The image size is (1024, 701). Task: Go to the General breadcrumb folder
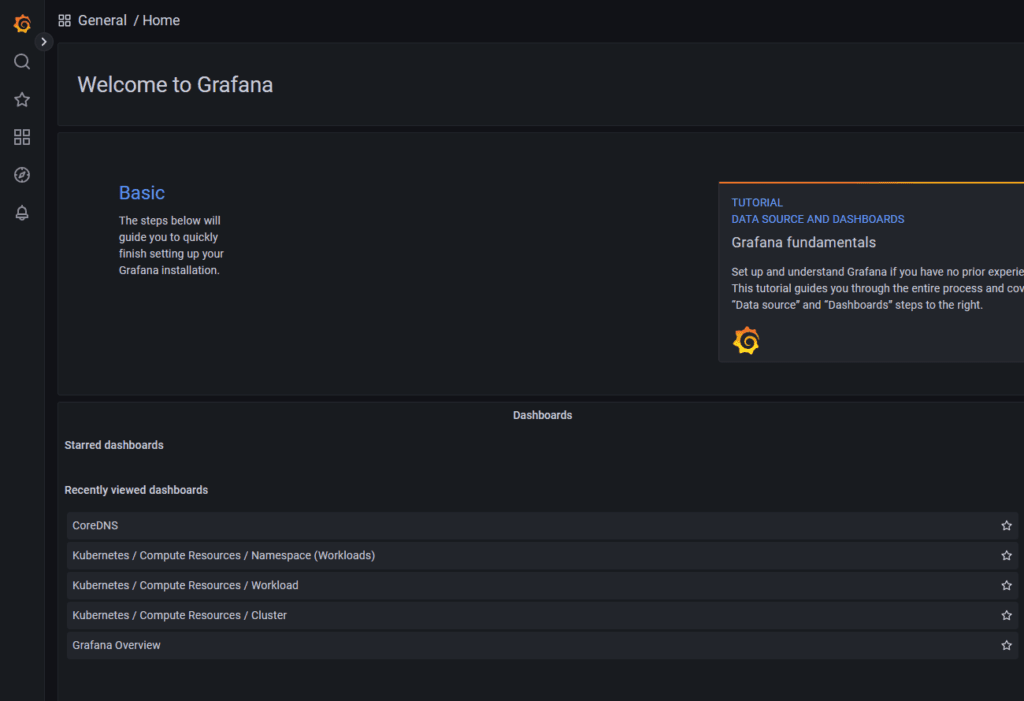point(103,20)
